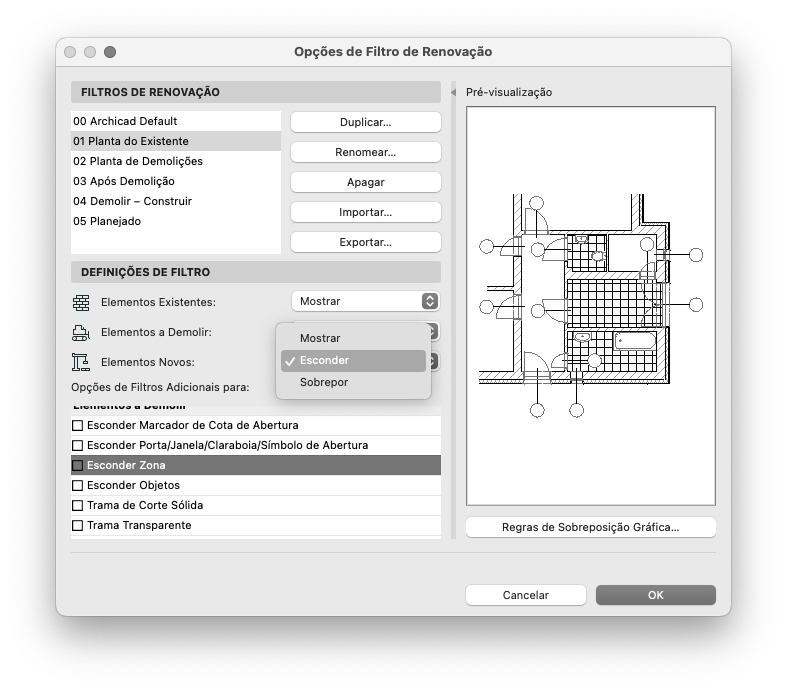
Task: Cancel the renovation filter dialog
Action: pyautogui.click(x=526, y=595)
